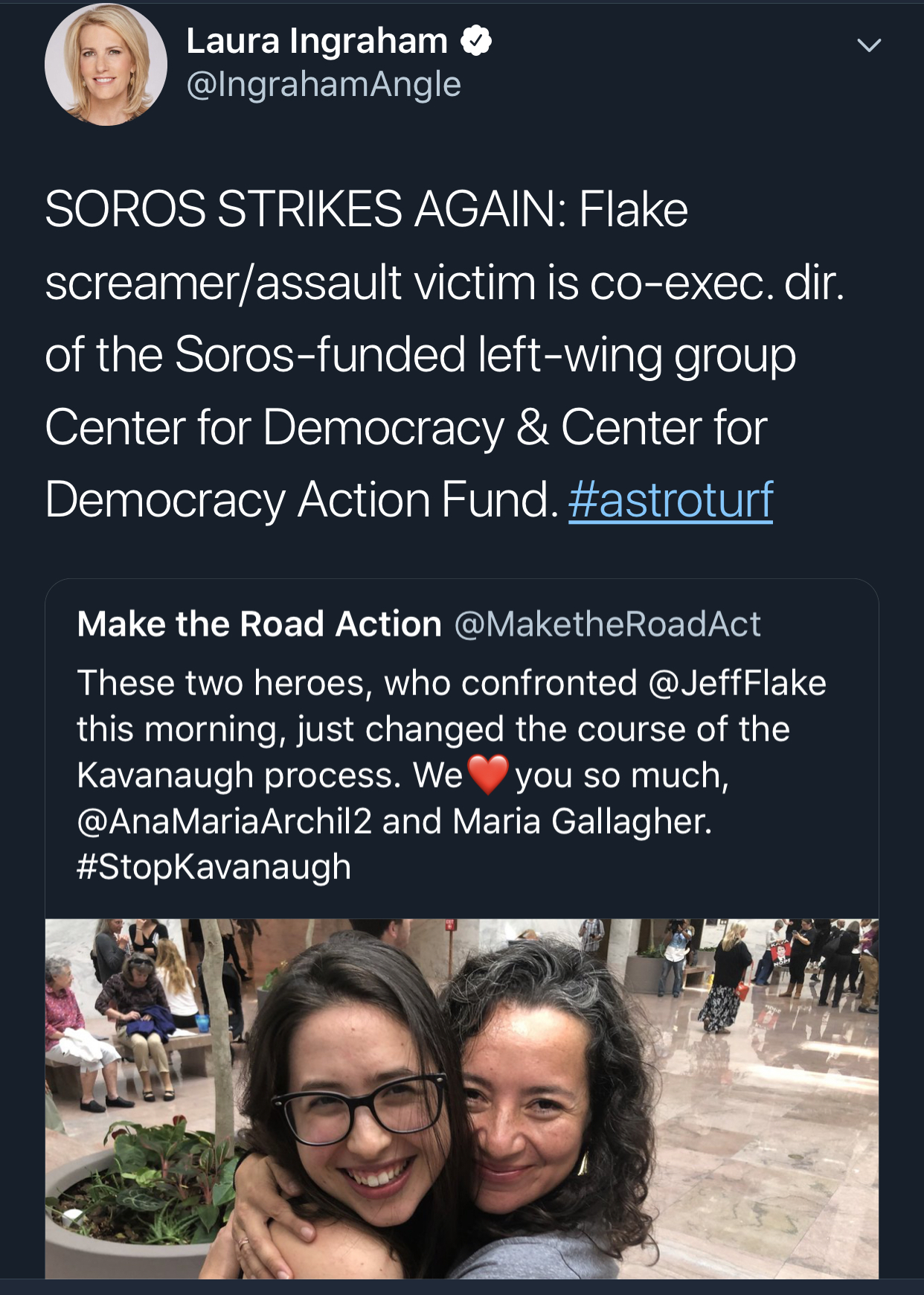Click the "These two heroes" quoted text
This screenshot has height=1295, width=924.
tap(224, 683)
